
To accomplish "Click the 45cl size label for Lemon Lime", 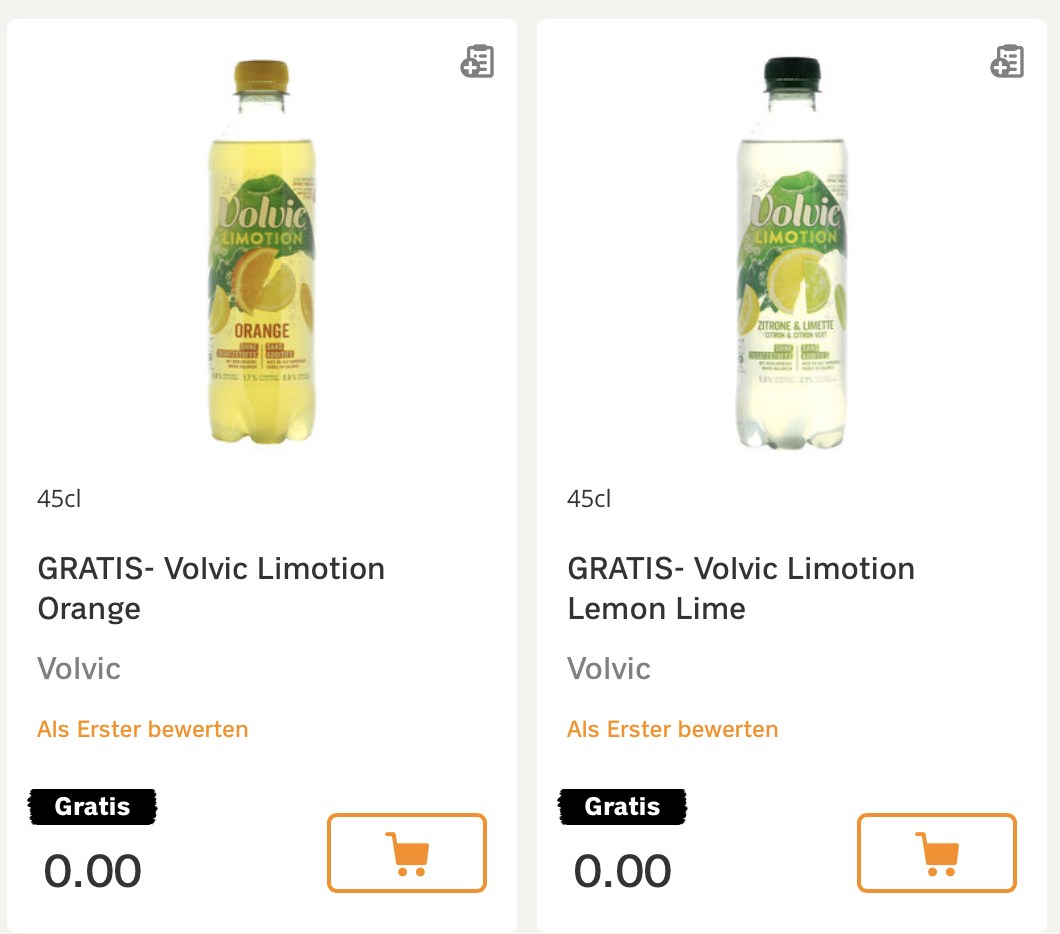I will click(x=589, y=498).
